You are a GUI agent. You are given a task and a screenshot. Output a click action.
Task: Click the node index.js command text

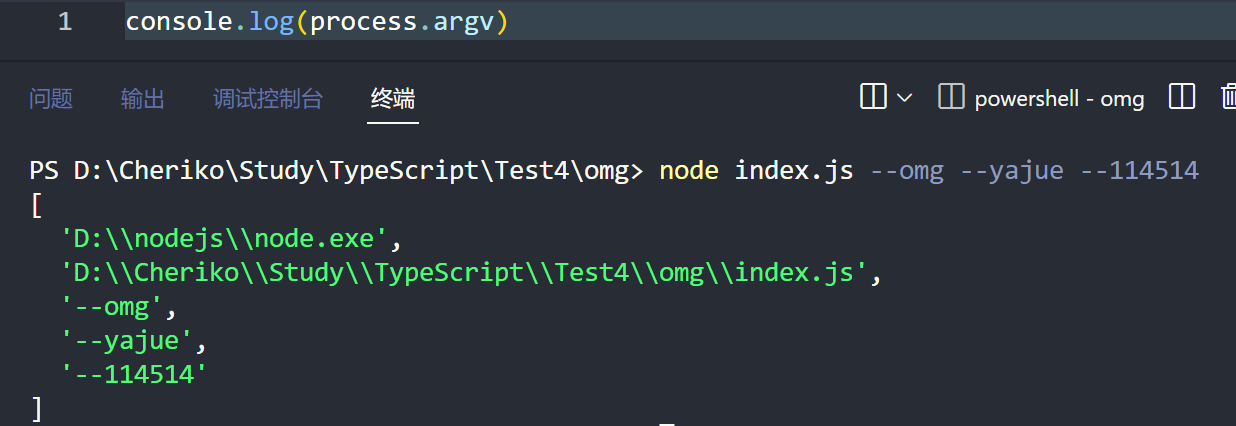[x=756, y=171]
